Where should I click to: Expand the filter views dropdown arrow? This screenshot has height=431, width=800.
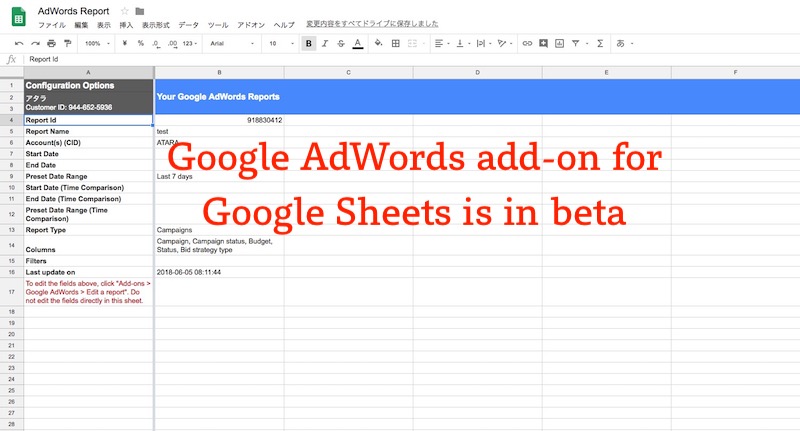click(587, 44)
